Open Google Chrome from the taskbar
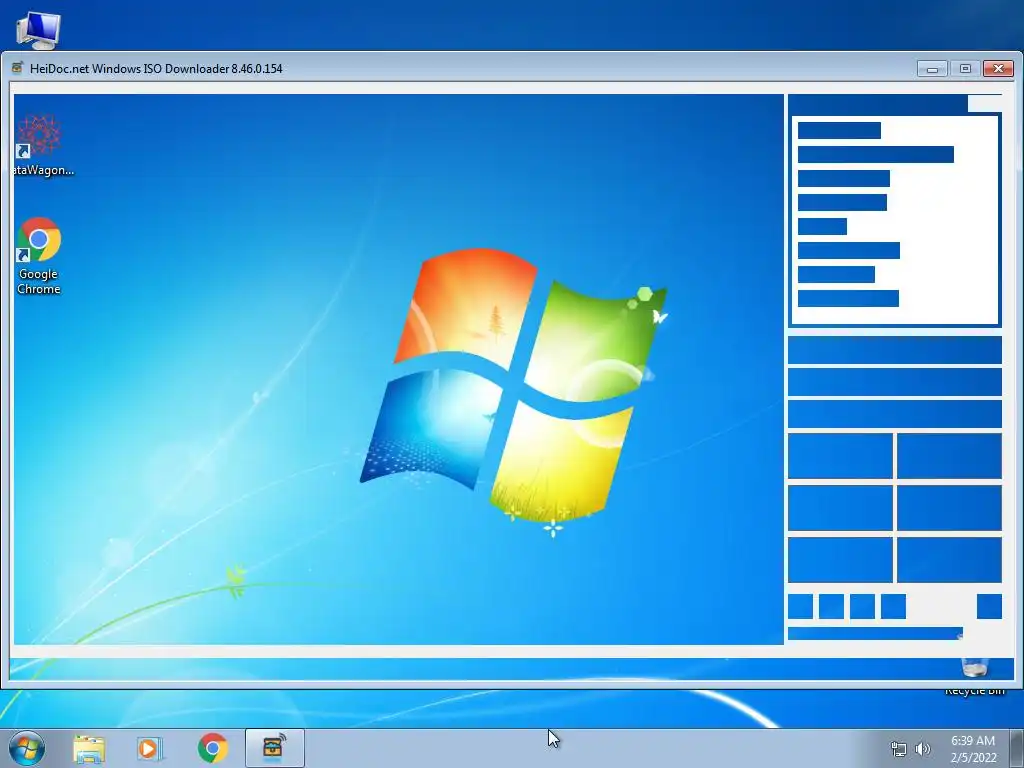The image size is (1024, 768). coord(212,748)
